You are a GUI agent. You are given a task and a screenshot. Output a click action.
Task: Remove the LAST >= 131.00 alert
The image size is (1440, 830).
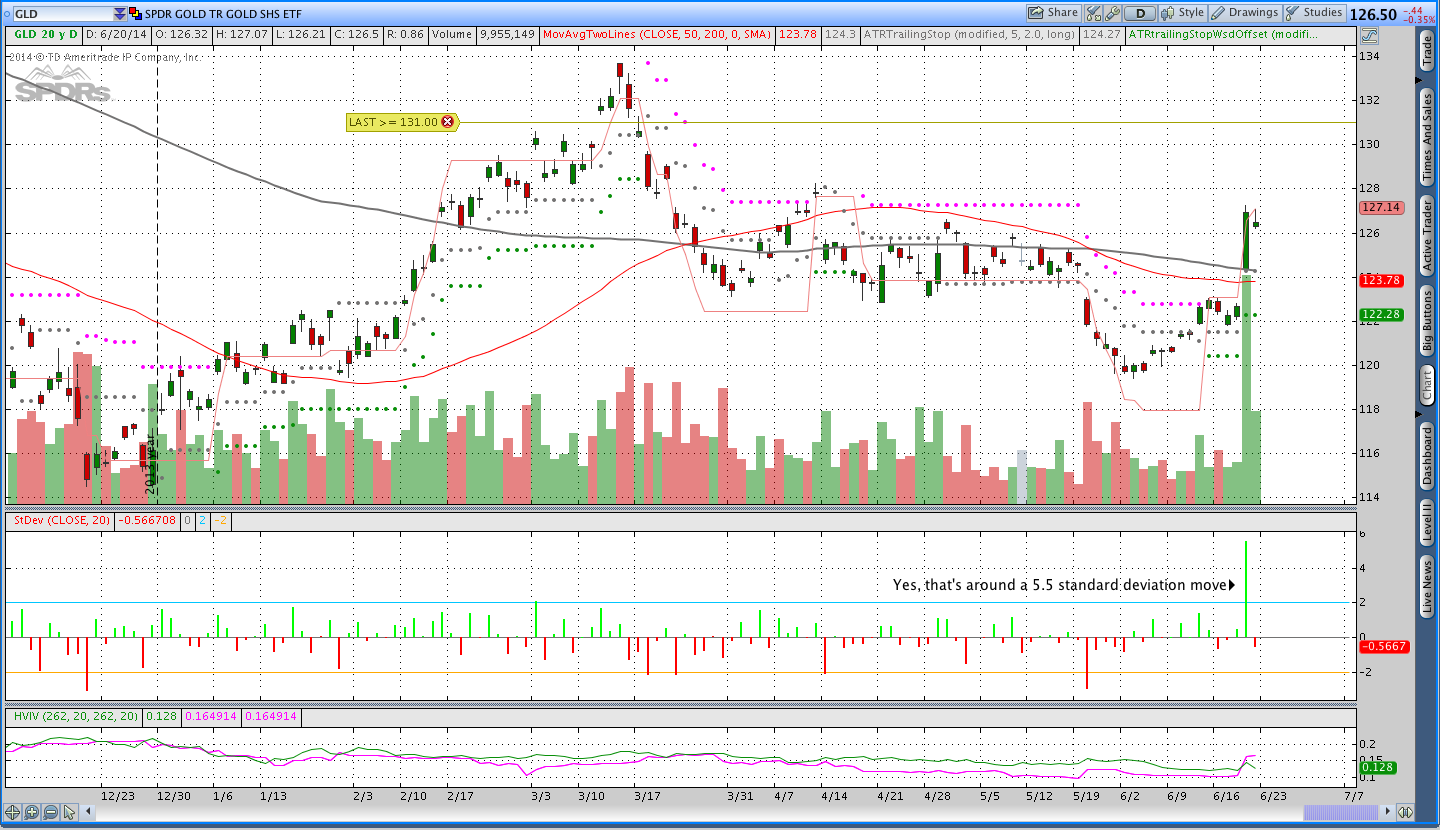[x=447, y=122]
